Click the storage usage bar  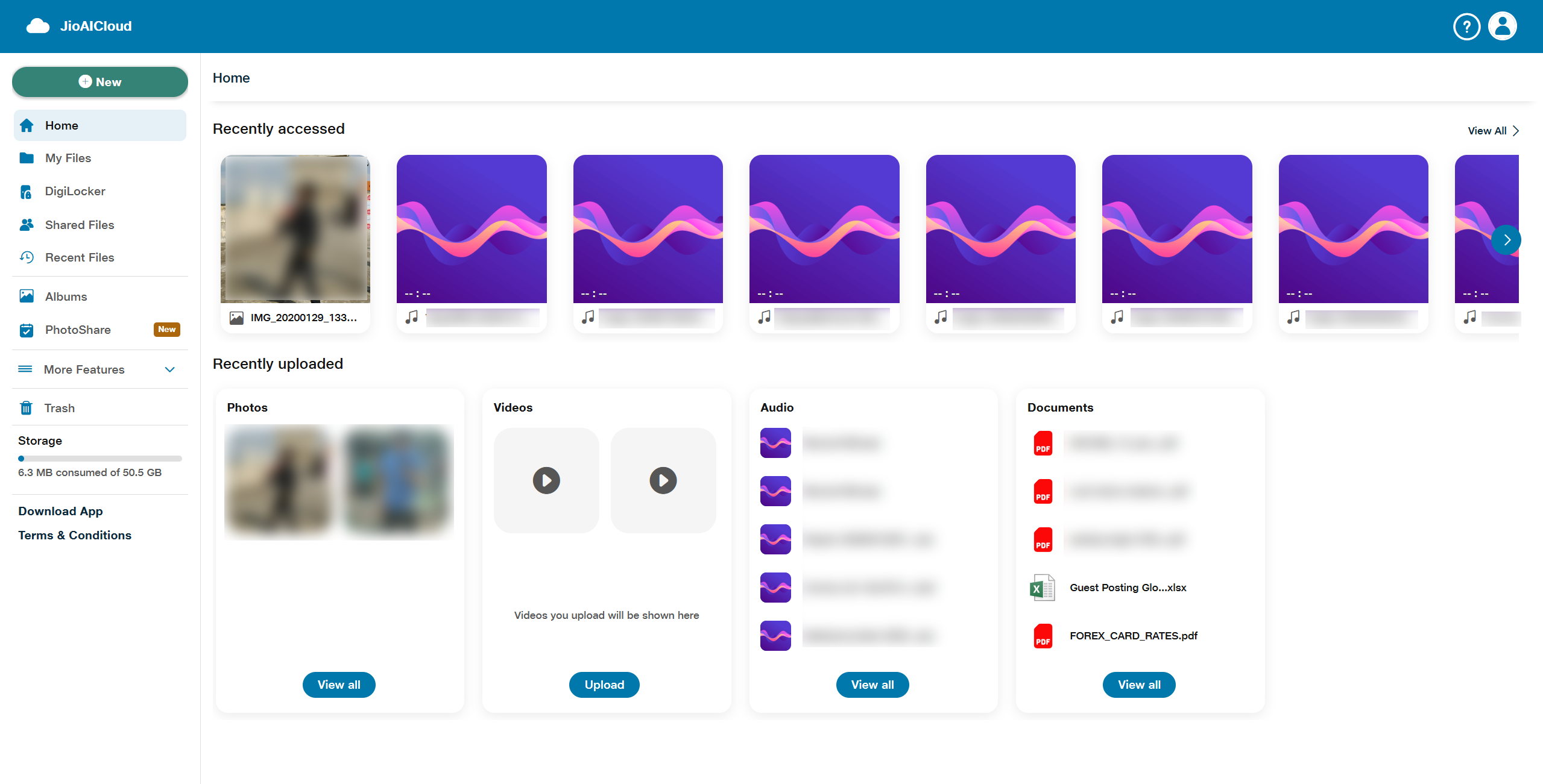[x=100, y=459]
